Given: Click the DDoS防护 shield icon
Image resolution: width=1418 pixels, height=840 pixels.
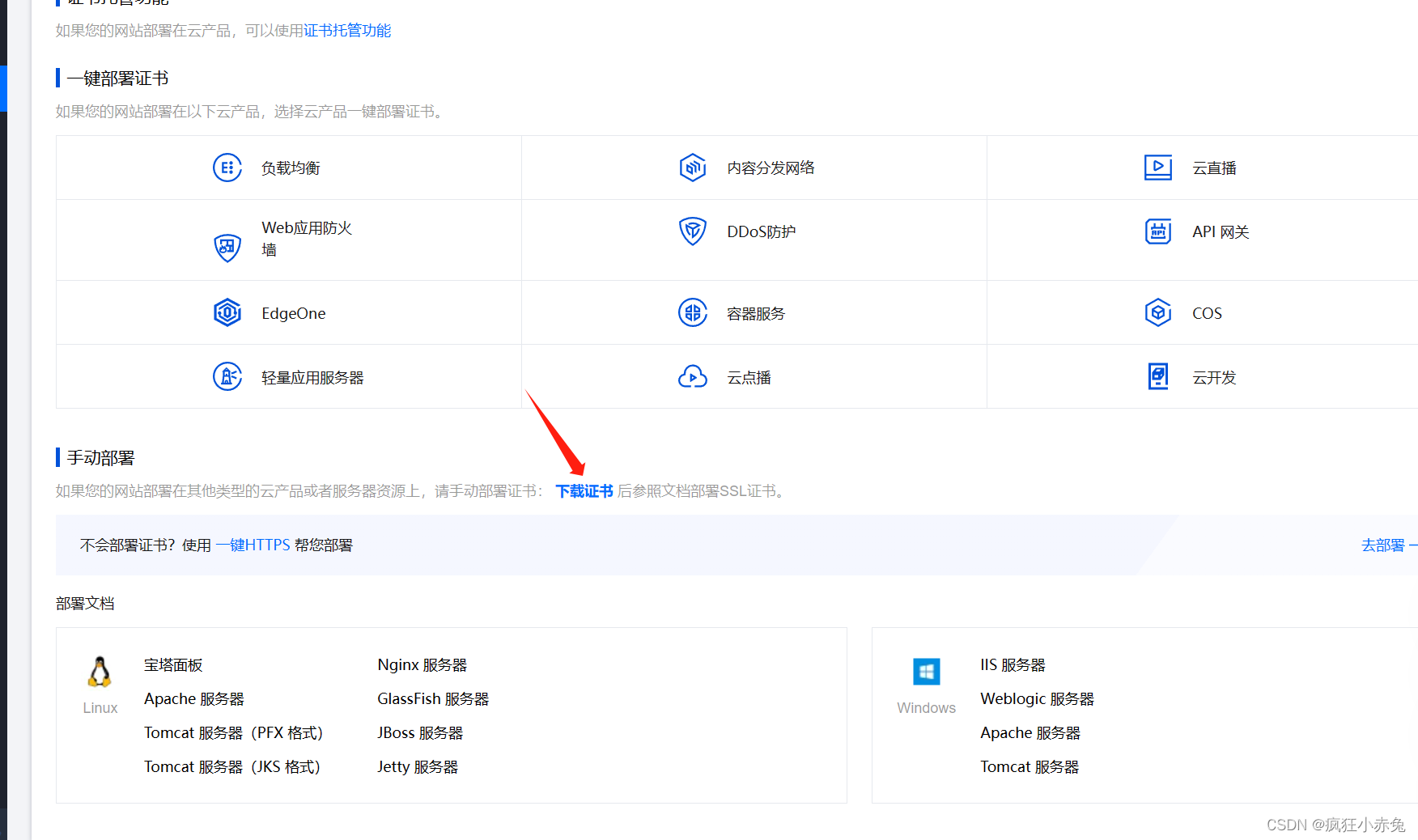Looking at the screenshot, I should point(693,231).
